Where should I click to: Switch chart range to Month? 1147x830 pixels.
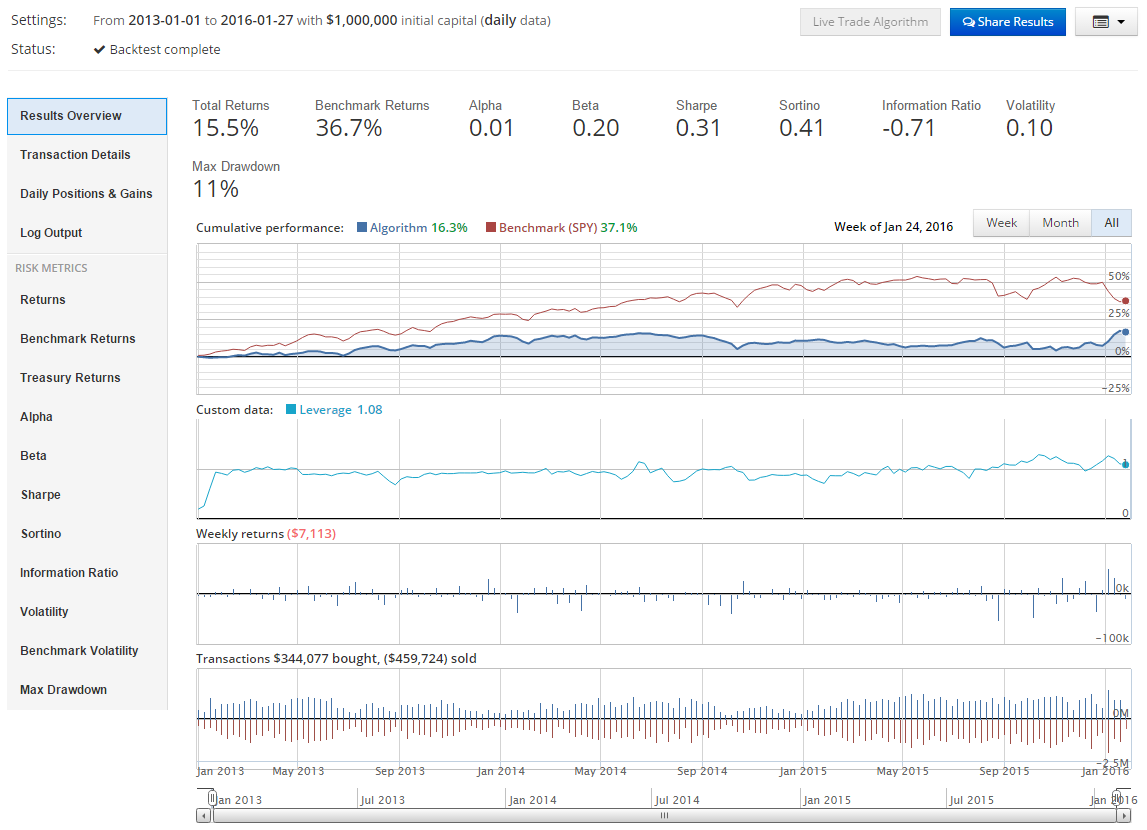pyautogui.click(x=1060, y=223)
